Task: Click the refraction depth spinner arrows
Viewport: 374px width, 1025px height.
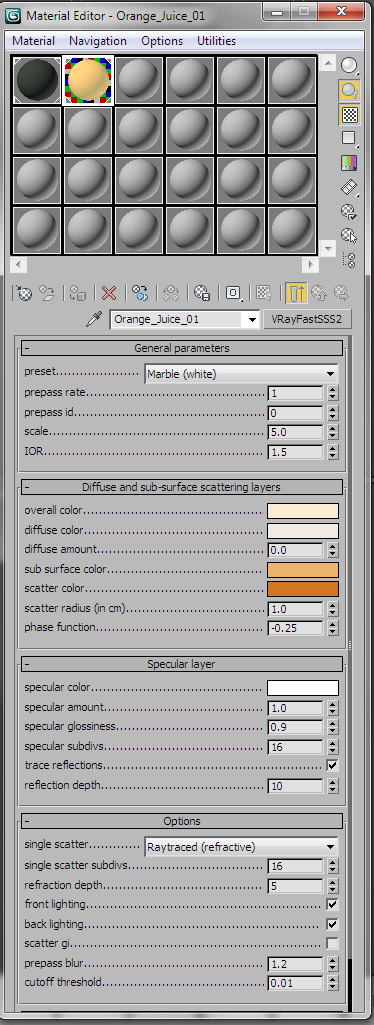Action: [333, 885]
